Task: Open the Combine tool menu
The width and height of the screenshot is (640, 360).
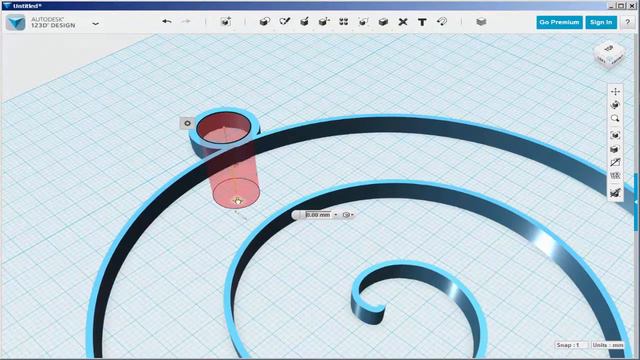Action: coord(383,22)
